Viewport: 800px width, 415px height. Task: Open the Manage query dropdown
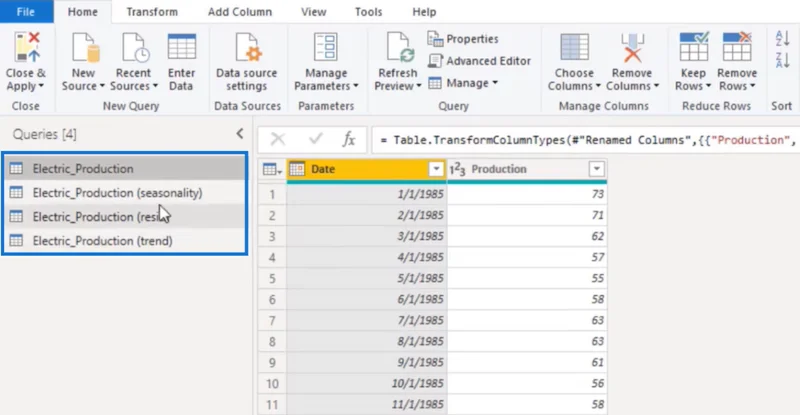click(463, 83)
